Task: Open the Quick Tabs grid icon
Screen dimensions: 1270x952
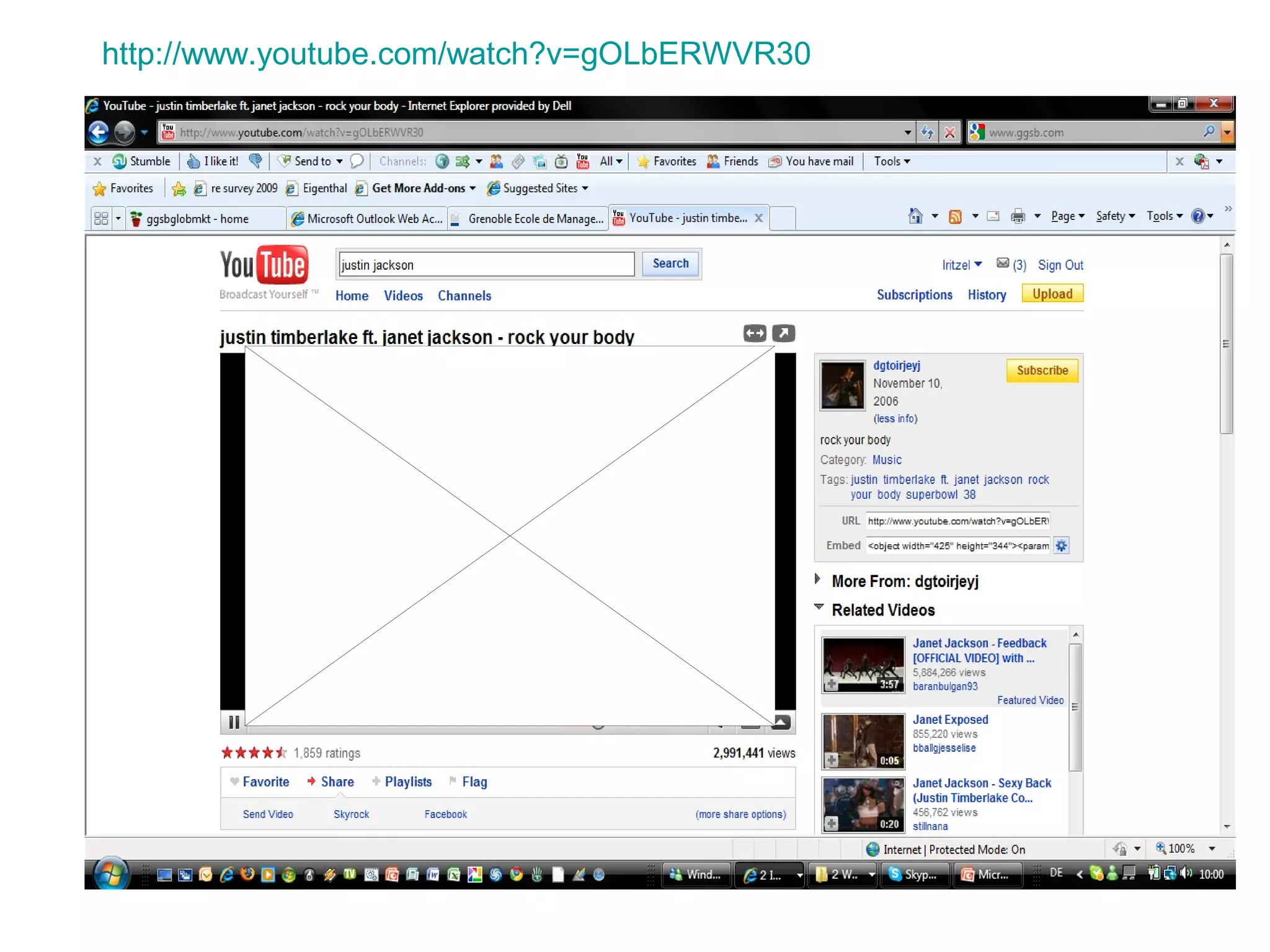Action: coord(101,218)
